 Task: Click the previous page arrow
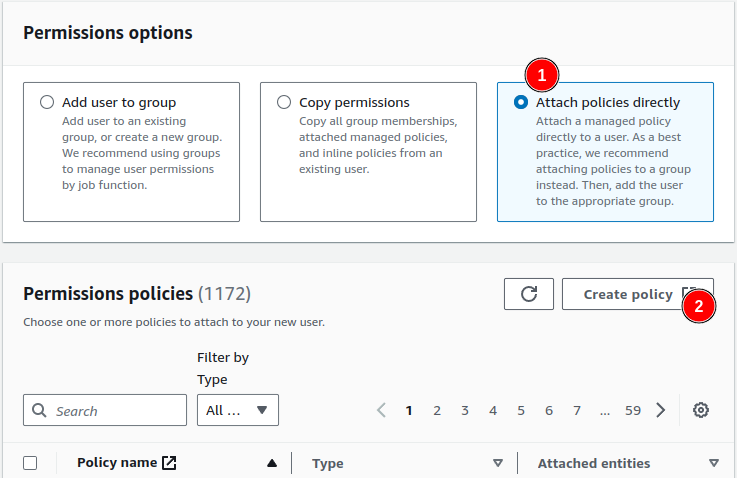[381, 410]
